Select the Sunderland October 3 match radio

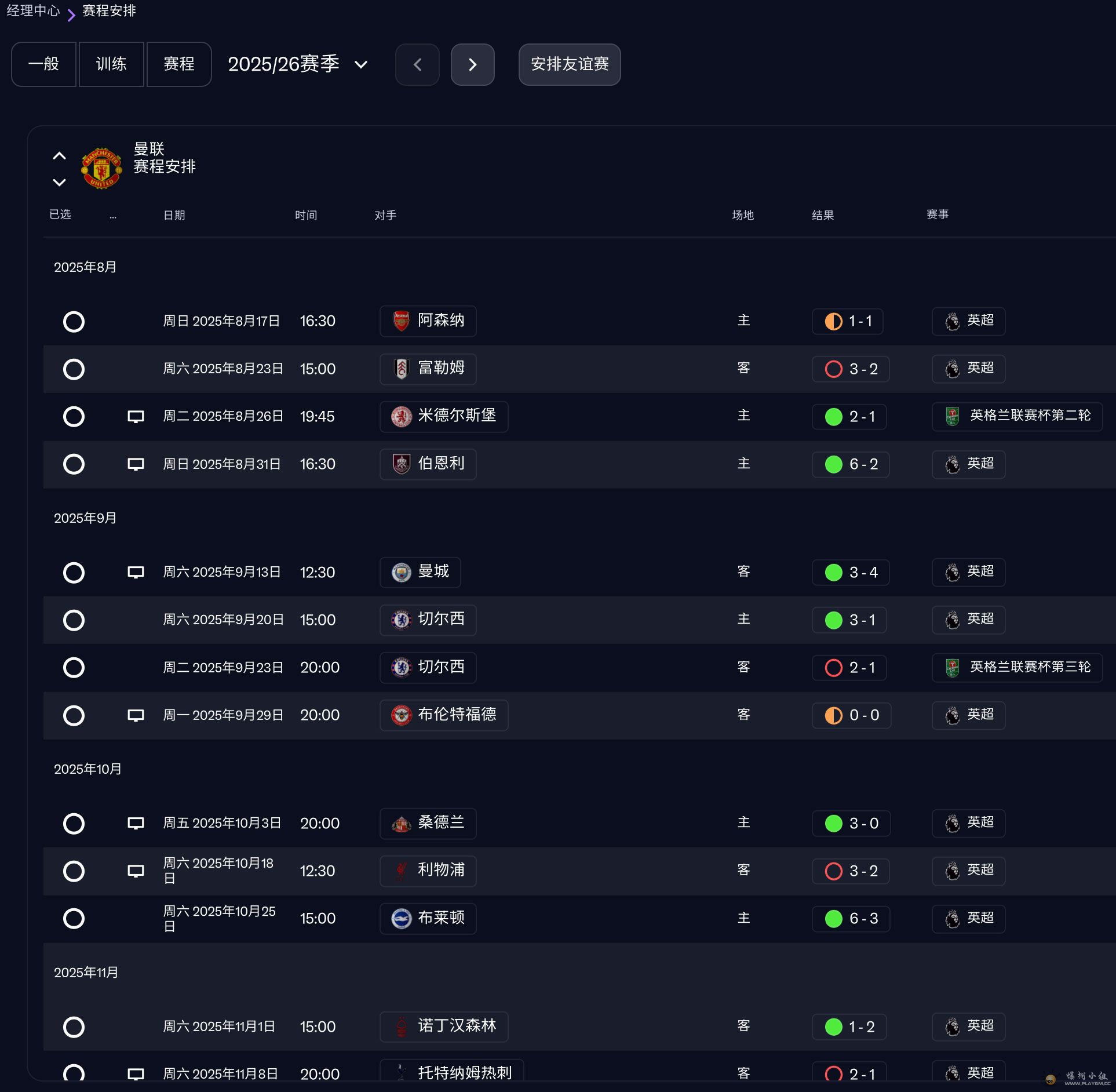pos(74,823)
